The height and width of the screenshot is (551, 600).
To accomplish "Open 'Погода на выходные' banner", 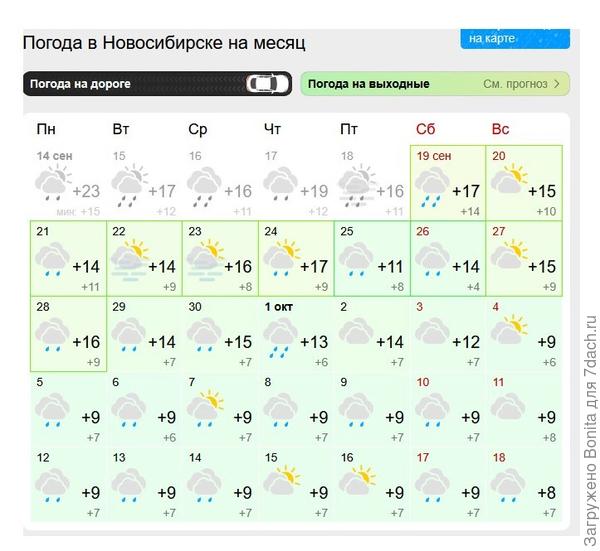I will [x=435, y=84].
